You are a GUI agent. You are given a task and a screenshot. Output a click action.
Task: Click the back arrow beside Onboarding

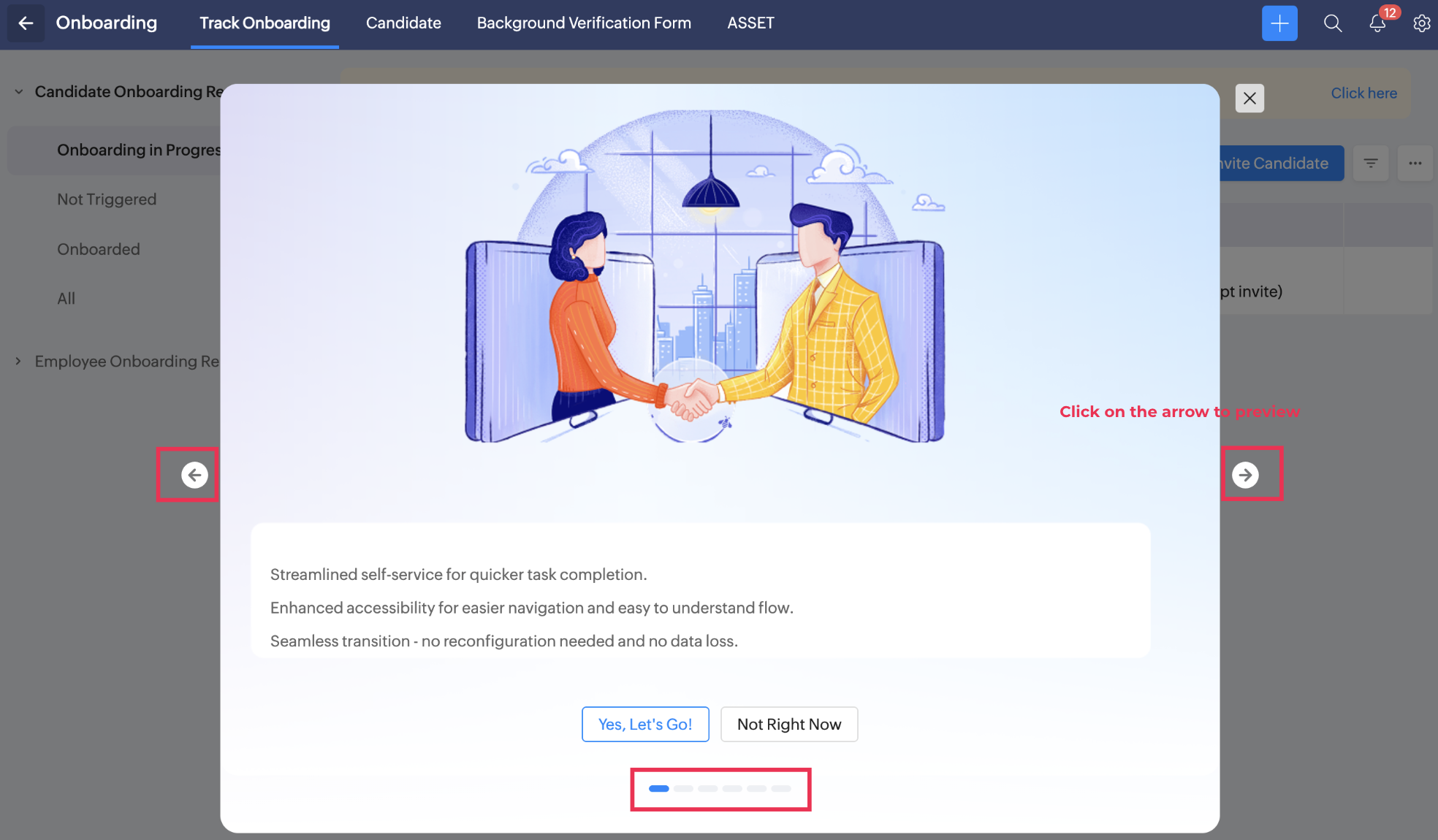pyautogui.click(x=26, y=23)
